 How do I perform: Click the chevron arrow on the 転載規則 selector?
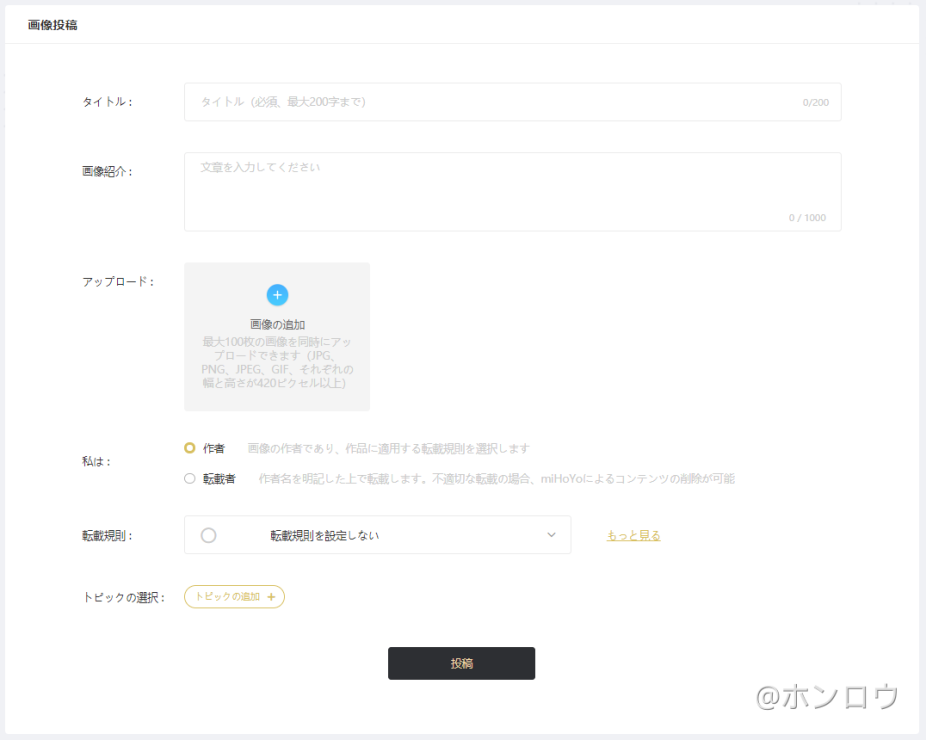pyautogui.click(x=550, y=534)
